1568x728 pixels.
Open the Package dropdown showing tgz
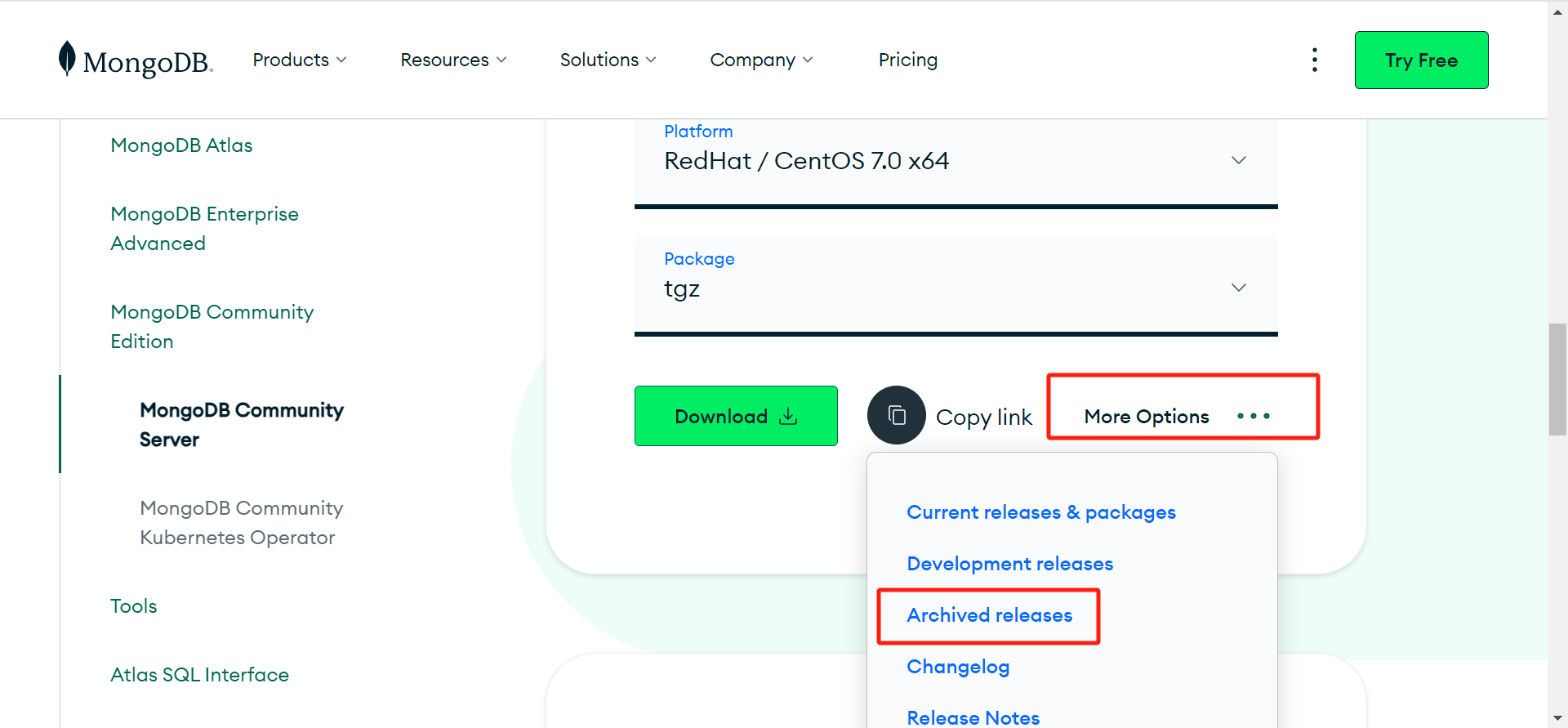[x=955, y=287]
